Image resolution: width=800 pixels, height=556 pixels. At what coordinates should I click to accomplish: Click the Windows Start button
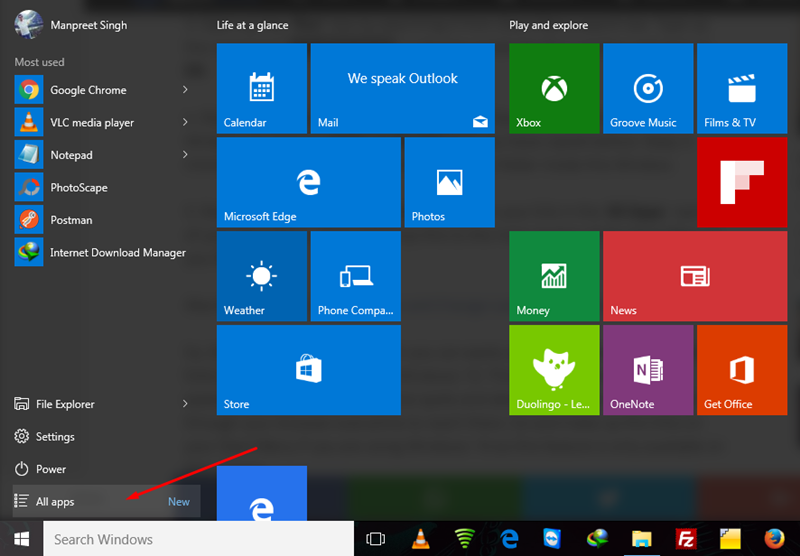[21, 539]
